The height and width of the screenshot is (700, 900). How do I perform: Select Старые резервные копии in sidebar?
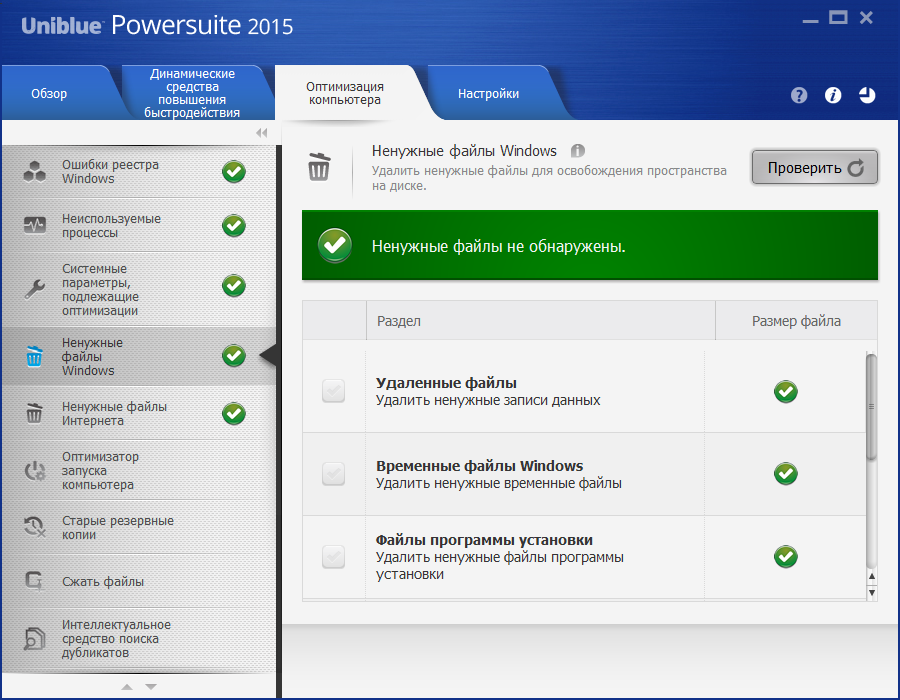pyautogui.click(x=117, y=527)
